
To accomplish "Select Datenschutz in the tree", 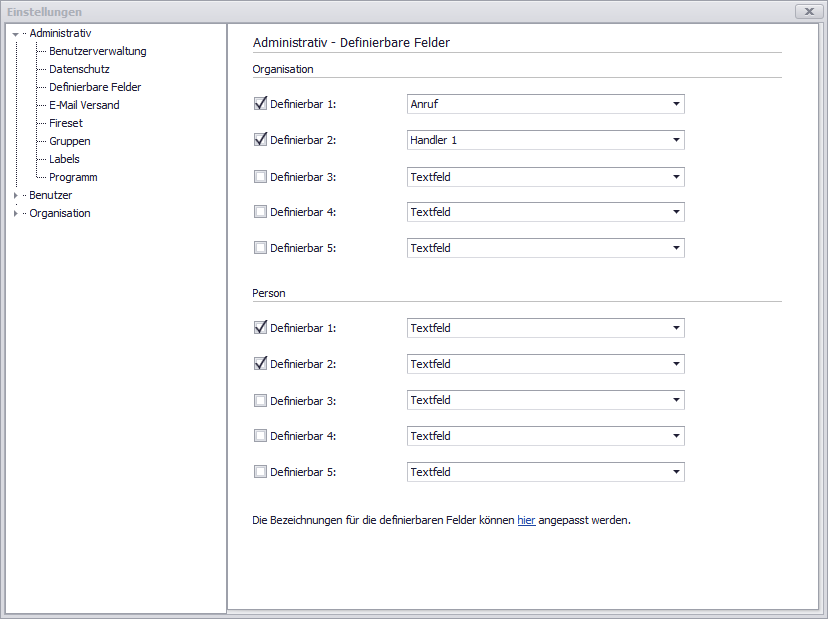I will tap(79, 69).
